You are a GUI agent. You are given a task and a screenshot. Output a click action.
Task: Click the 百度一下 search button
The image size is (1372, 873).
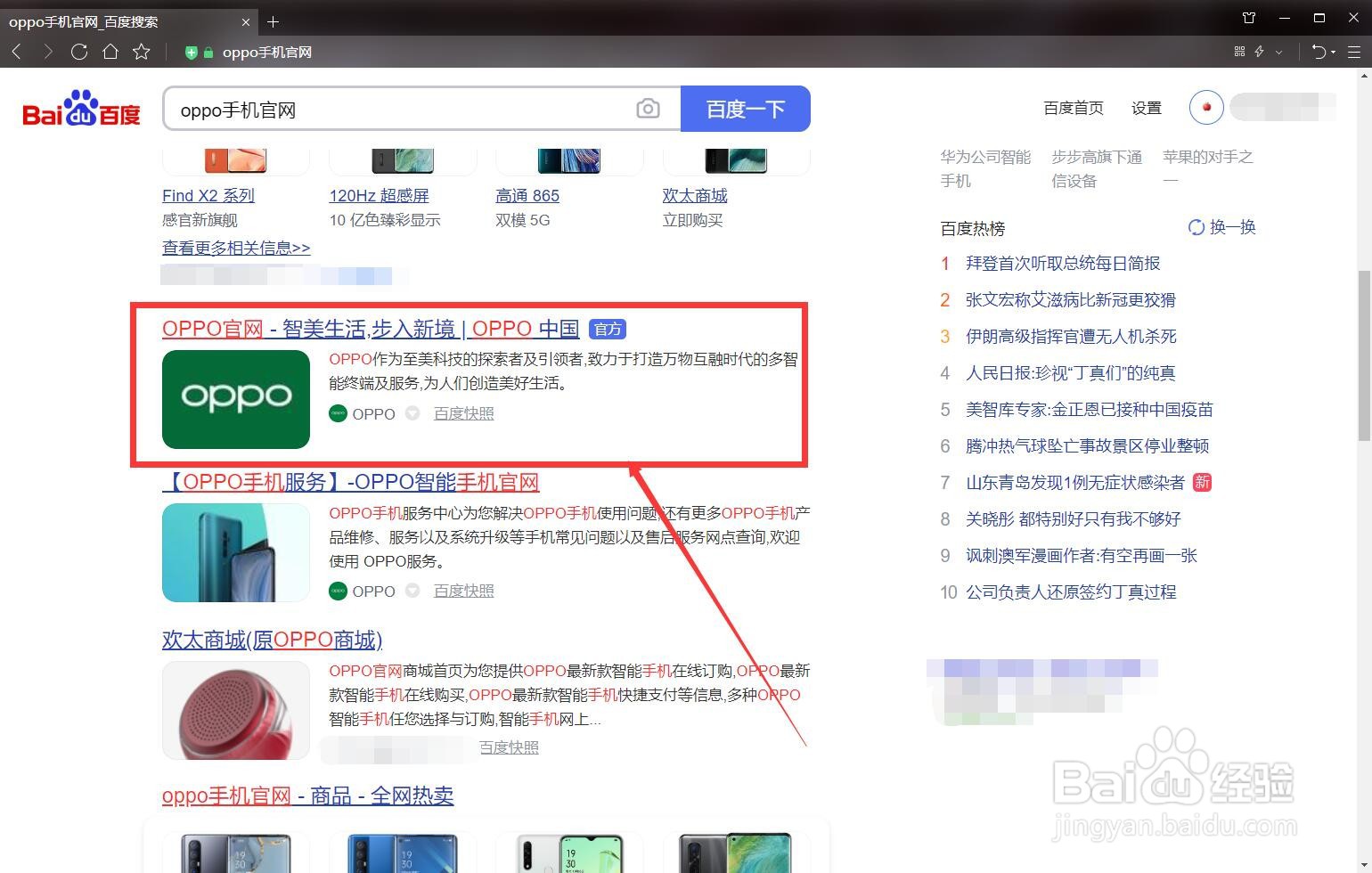coord(746,109)
